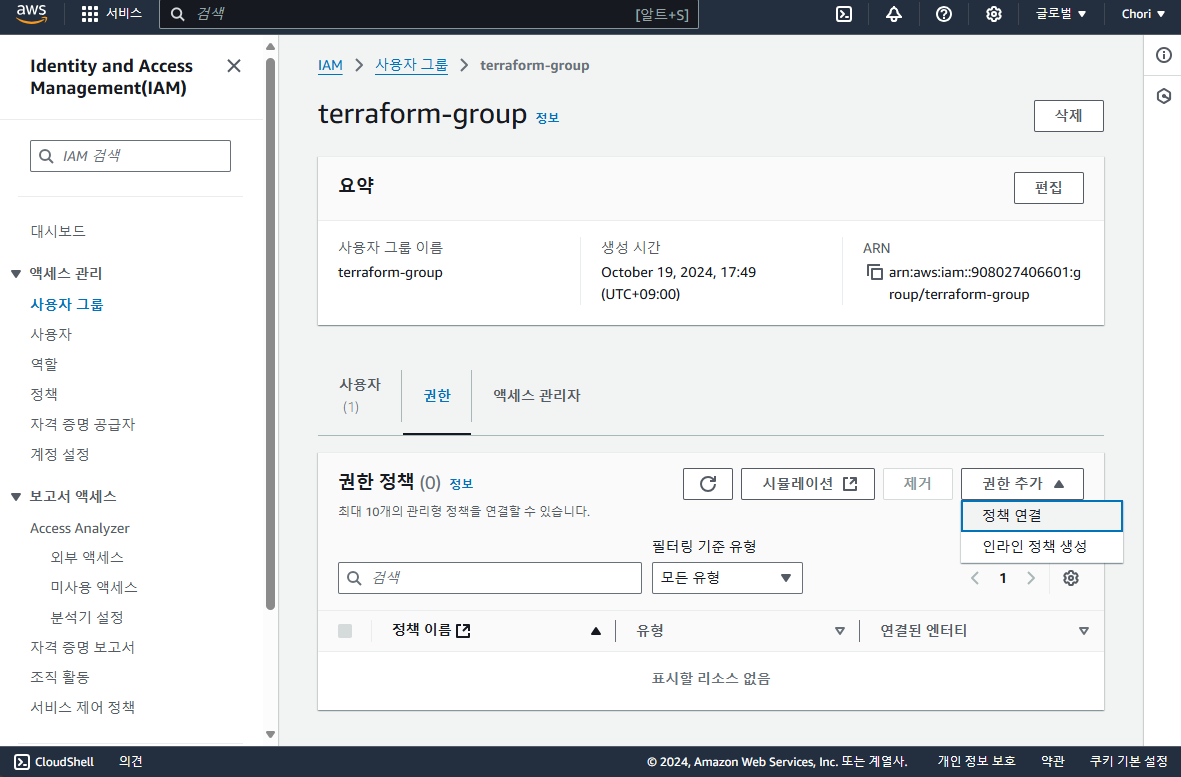Switch to the 액세스 관리자 tab
Screen dimensions: 1181x777
pyautogui.click(x=536, y=395)
